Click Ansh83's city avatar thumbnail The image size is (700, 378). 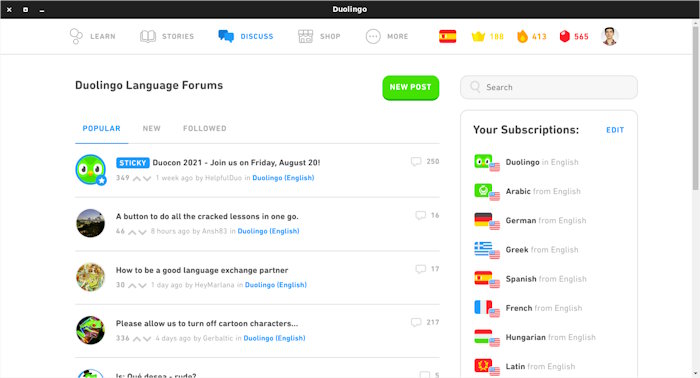(x=91, y=223)
